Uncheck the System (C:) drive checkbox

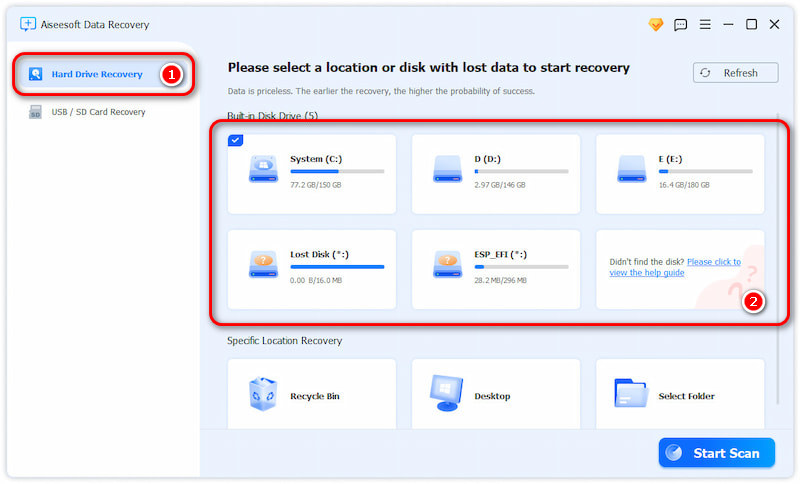(x=235, y=141)
